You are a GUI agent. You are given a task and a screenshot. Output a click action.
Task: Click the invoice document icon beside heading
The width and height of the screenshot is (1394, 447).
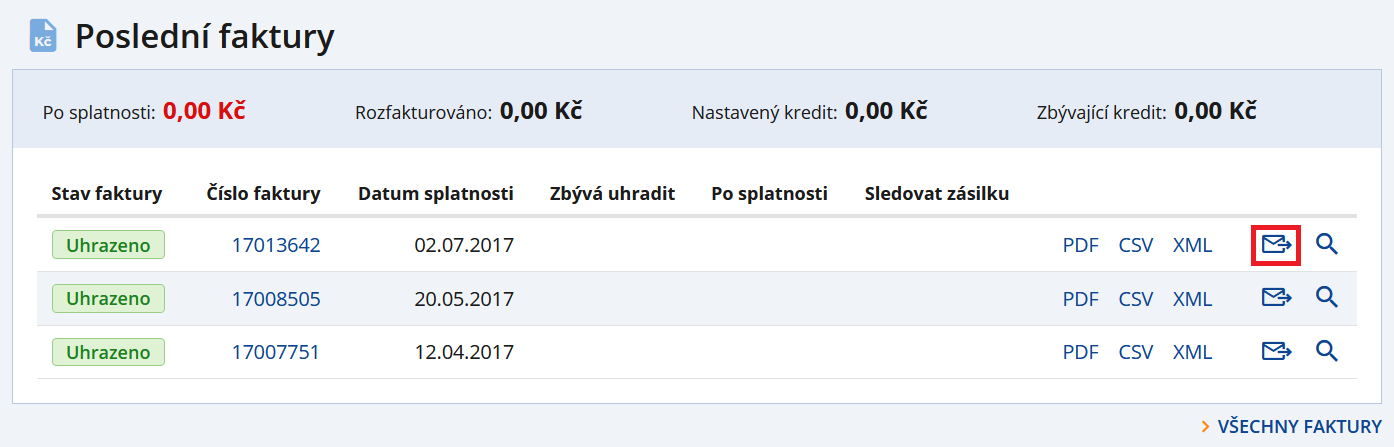43,37
